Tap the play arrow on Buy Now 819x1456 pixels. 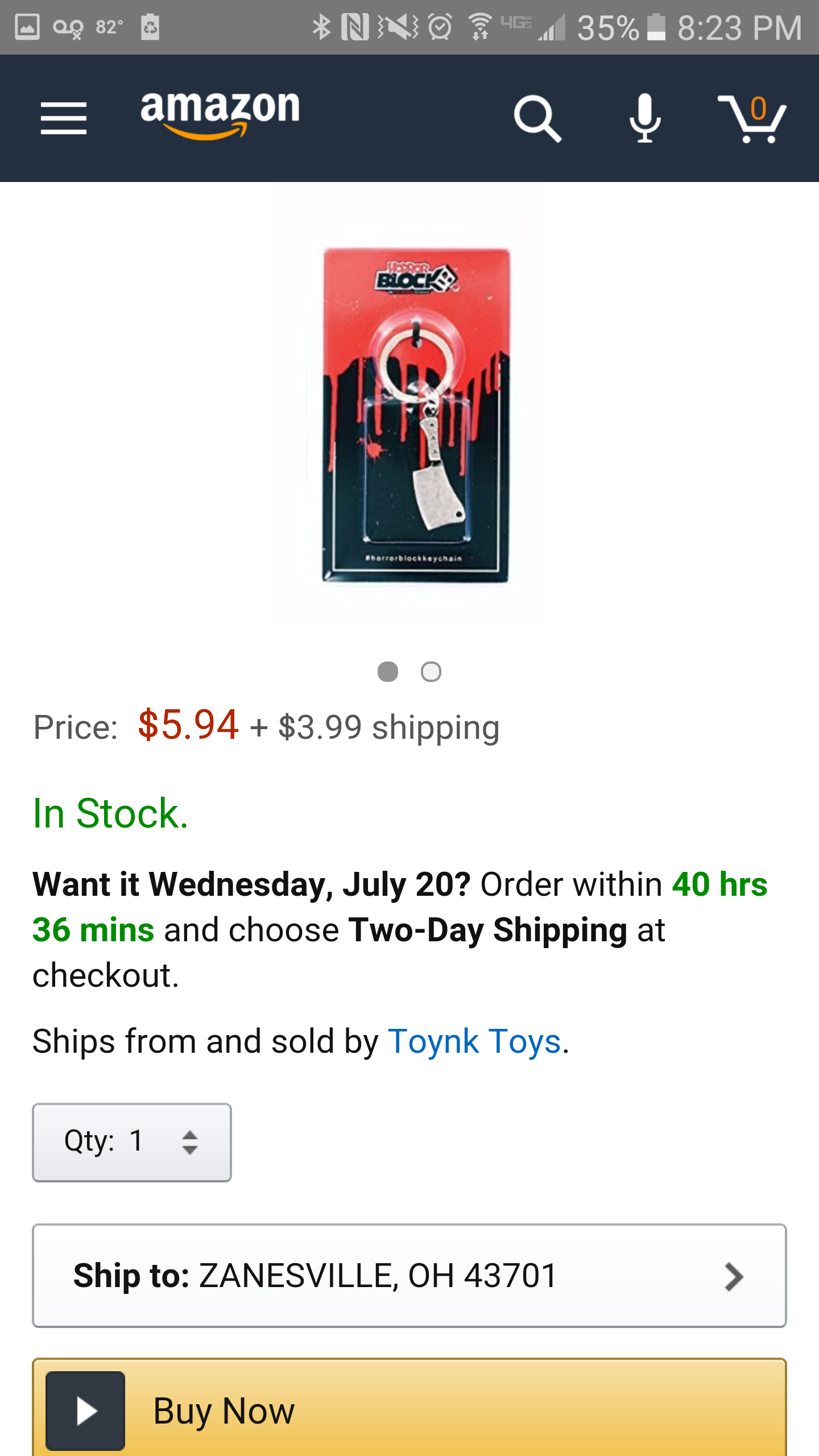pyautogui.click(x=85, y=1410)
